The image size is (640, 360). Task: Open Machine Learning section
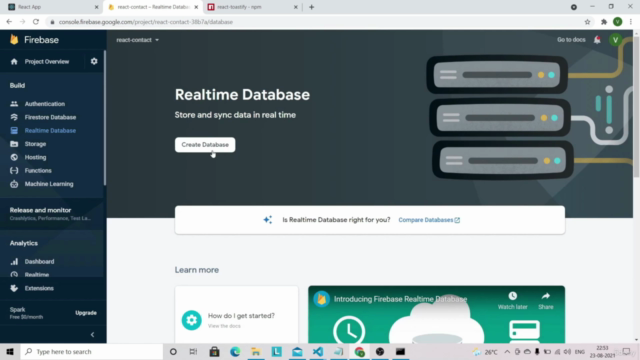pyautogui.click(x=49, y=184)
